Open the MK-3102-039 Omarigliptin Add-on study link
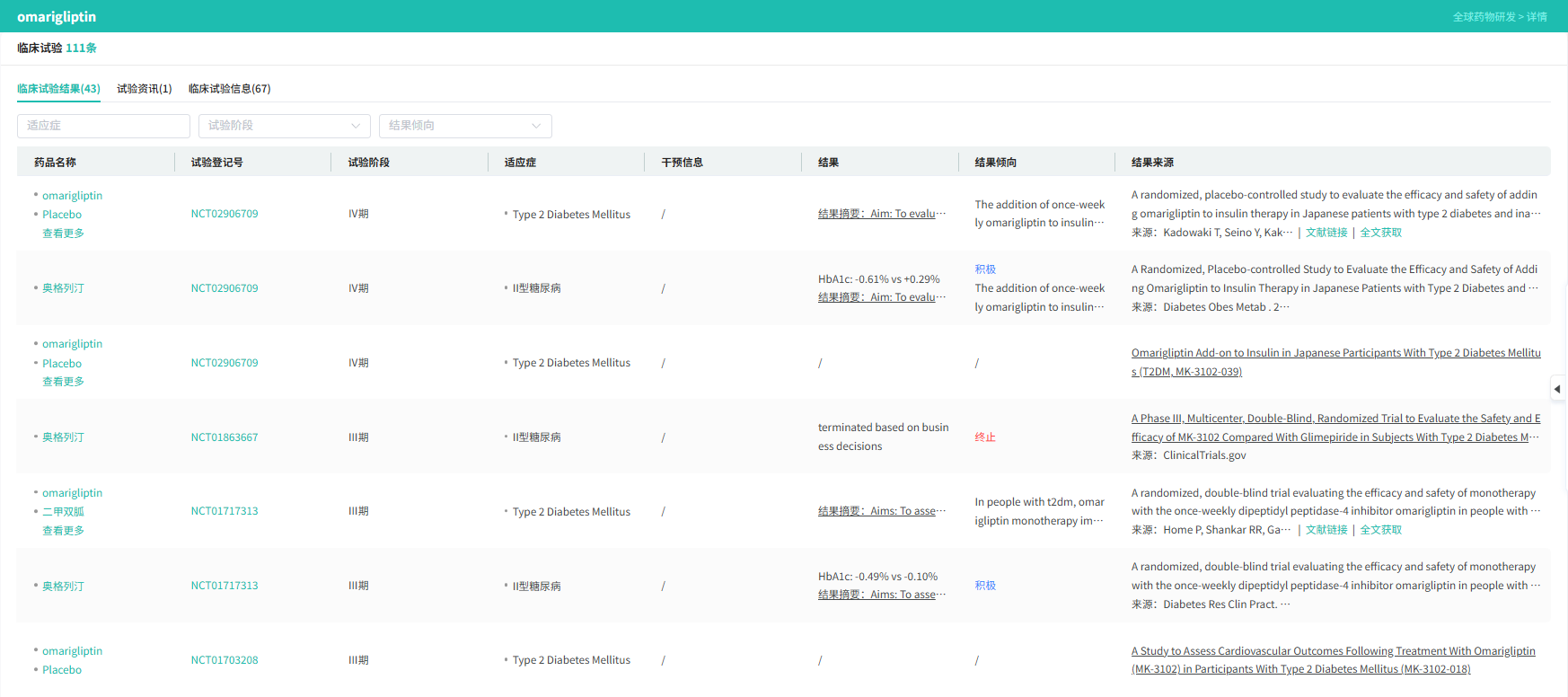This screenshot has width=1568, height=697. (x=1335, y=362)
